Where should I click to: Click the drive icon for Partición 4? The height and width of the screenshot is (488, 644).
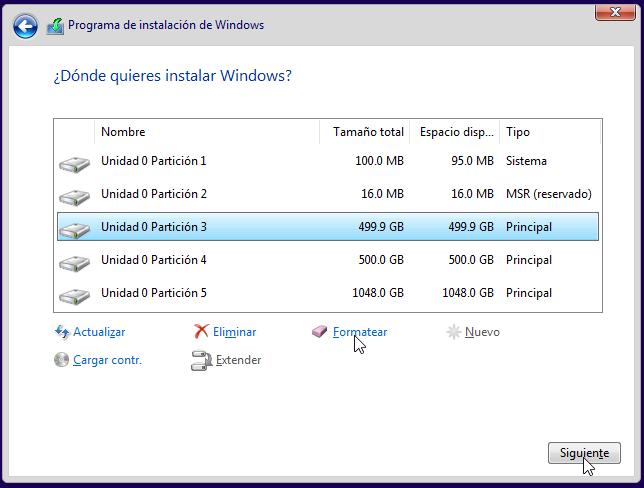(74, 263)
